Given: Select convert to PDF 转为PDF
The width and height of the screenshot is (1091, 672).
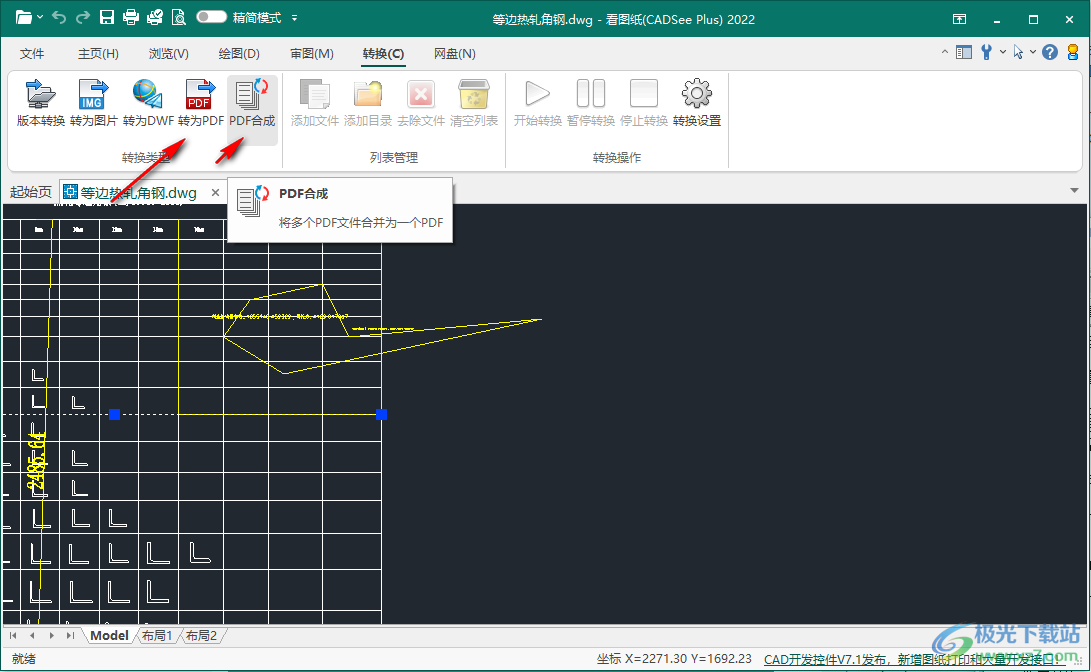Looking at the screenshot, I should click(x=200, y=103).
